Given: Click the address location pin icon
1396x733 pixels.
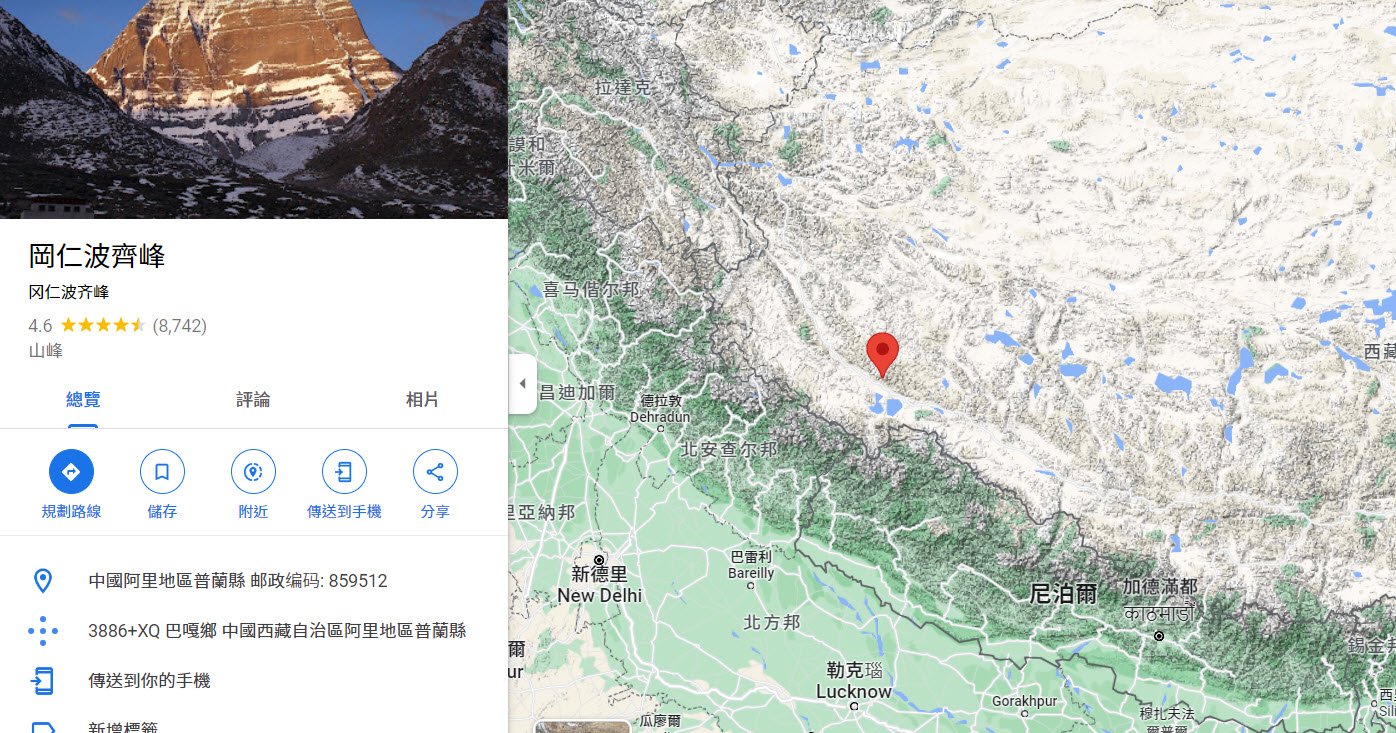Looking at the screenshot, I should (x=42, y=581).
